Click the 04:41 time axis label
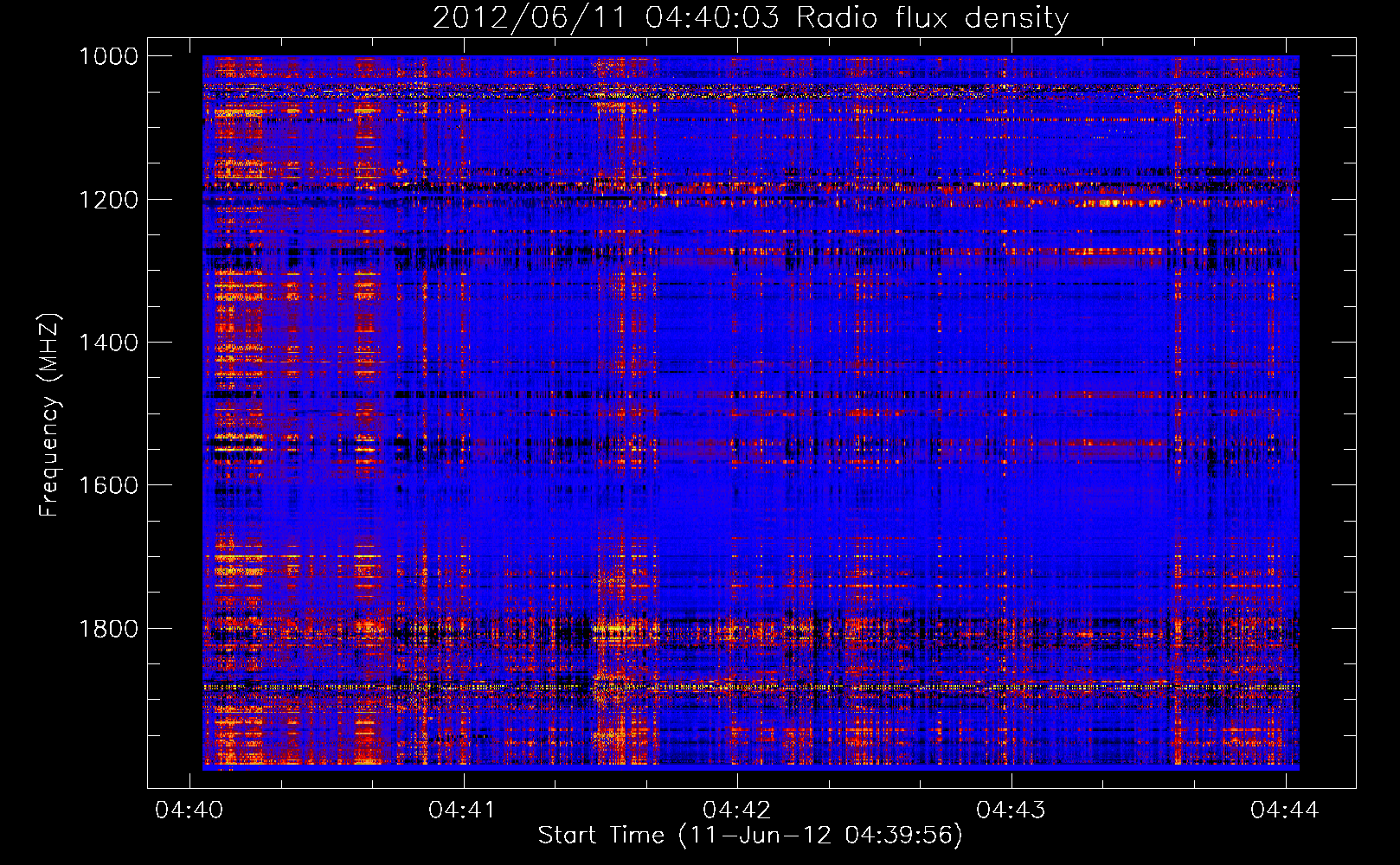 coord(463,810)
